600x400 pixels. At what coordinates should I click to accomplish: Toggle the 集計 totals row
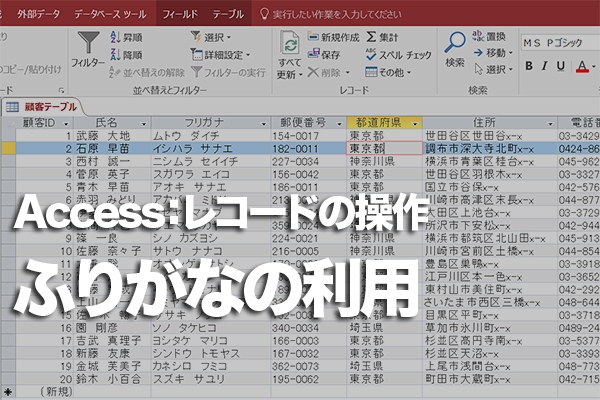(382, 37)
